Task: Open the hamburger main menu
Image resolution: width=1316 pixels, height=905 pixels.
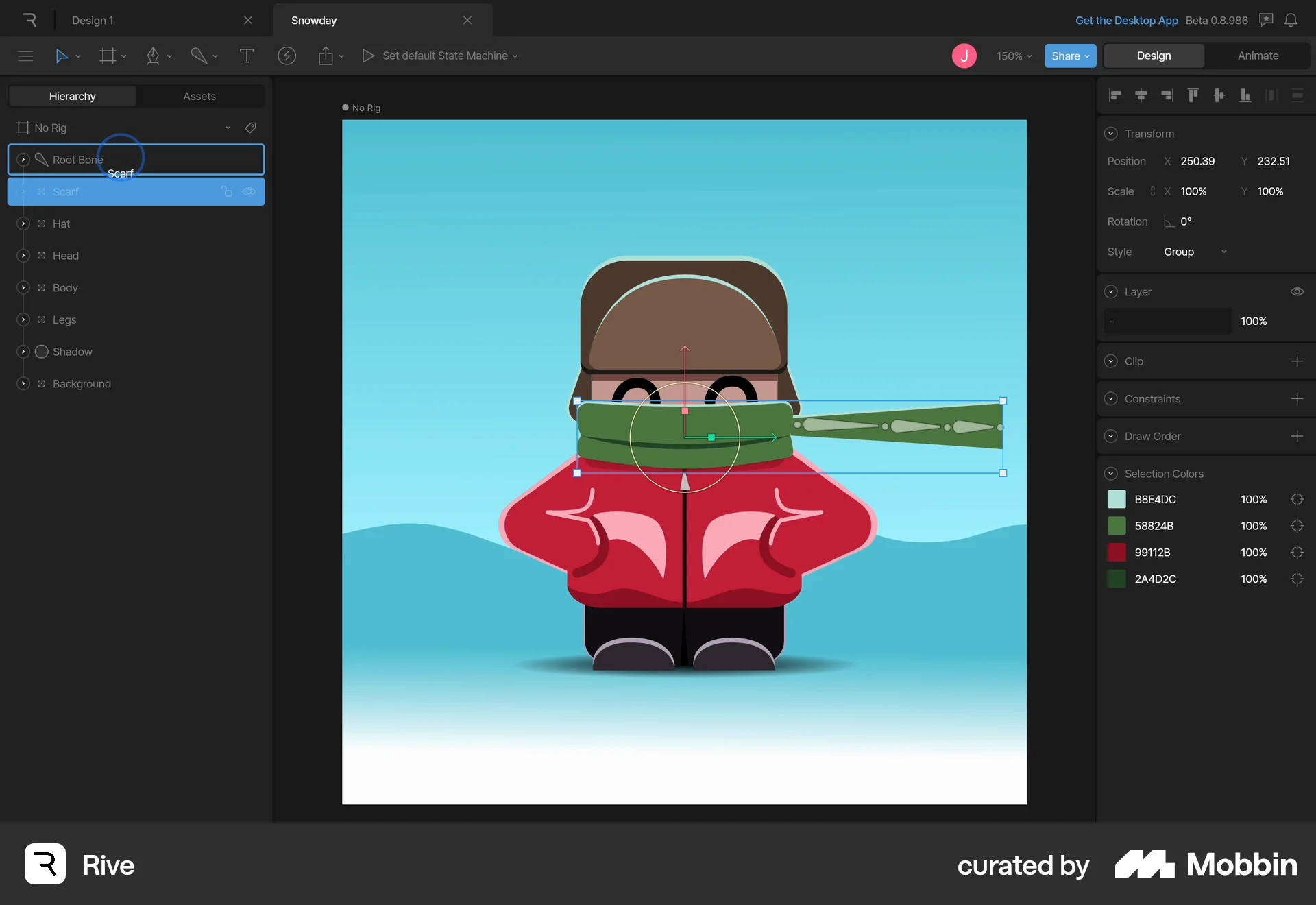Action: pyautogui.click(x=25, y=56)
